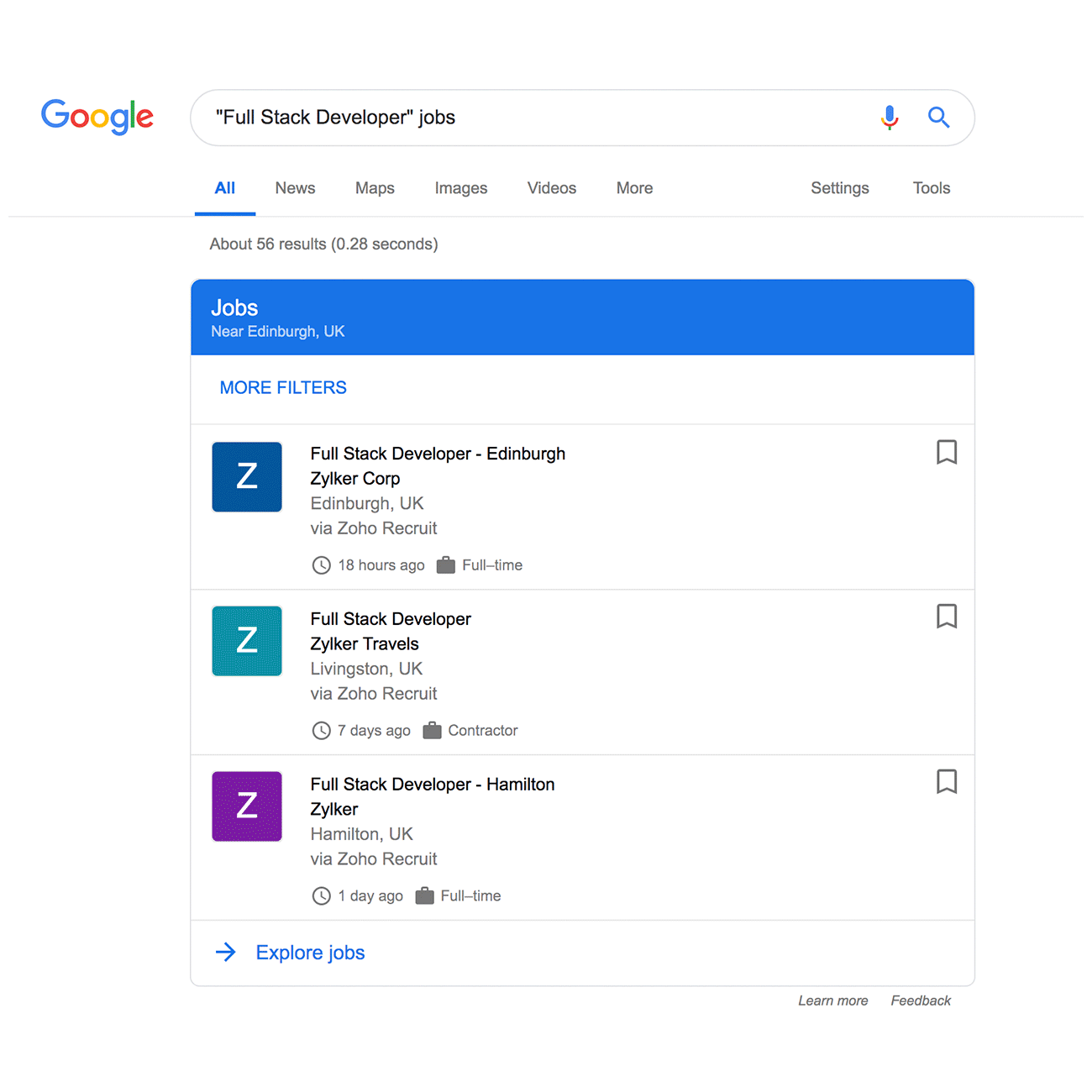Screen dimensions: 1092x1092
Task: Click the Google logo
Action: click(97, 116)
